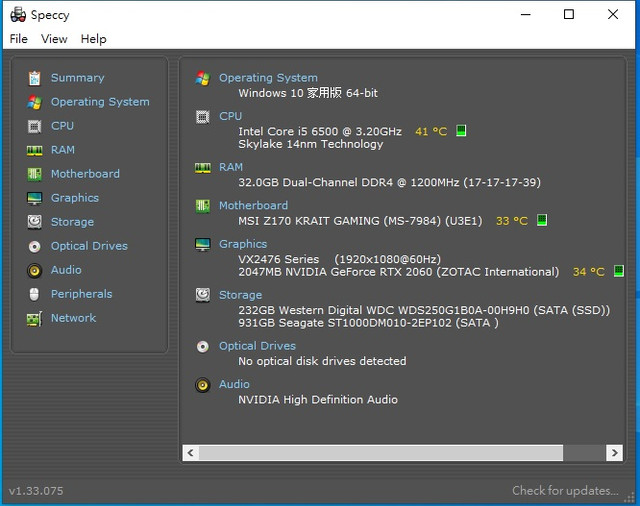Click the Optical Drives disc icon in sidebar

(x=34, y=246)
